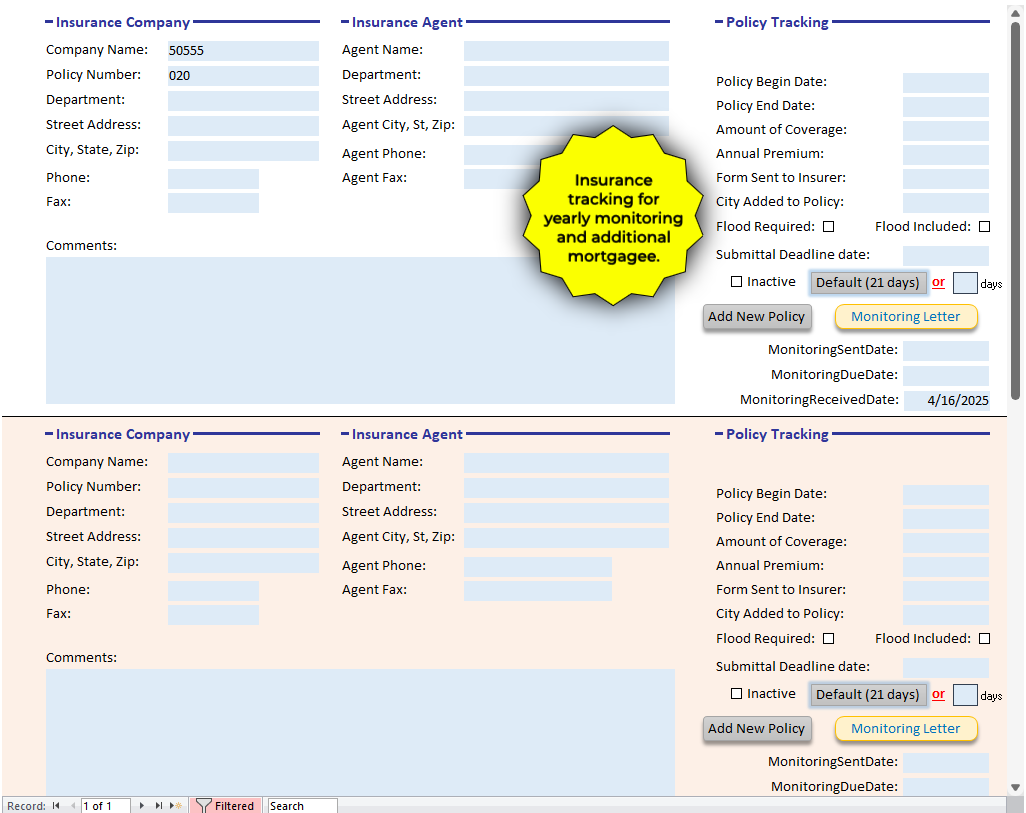1026x813 pixels.
Task: Create a new blank record with asterisk arrow
Action: 176,806
